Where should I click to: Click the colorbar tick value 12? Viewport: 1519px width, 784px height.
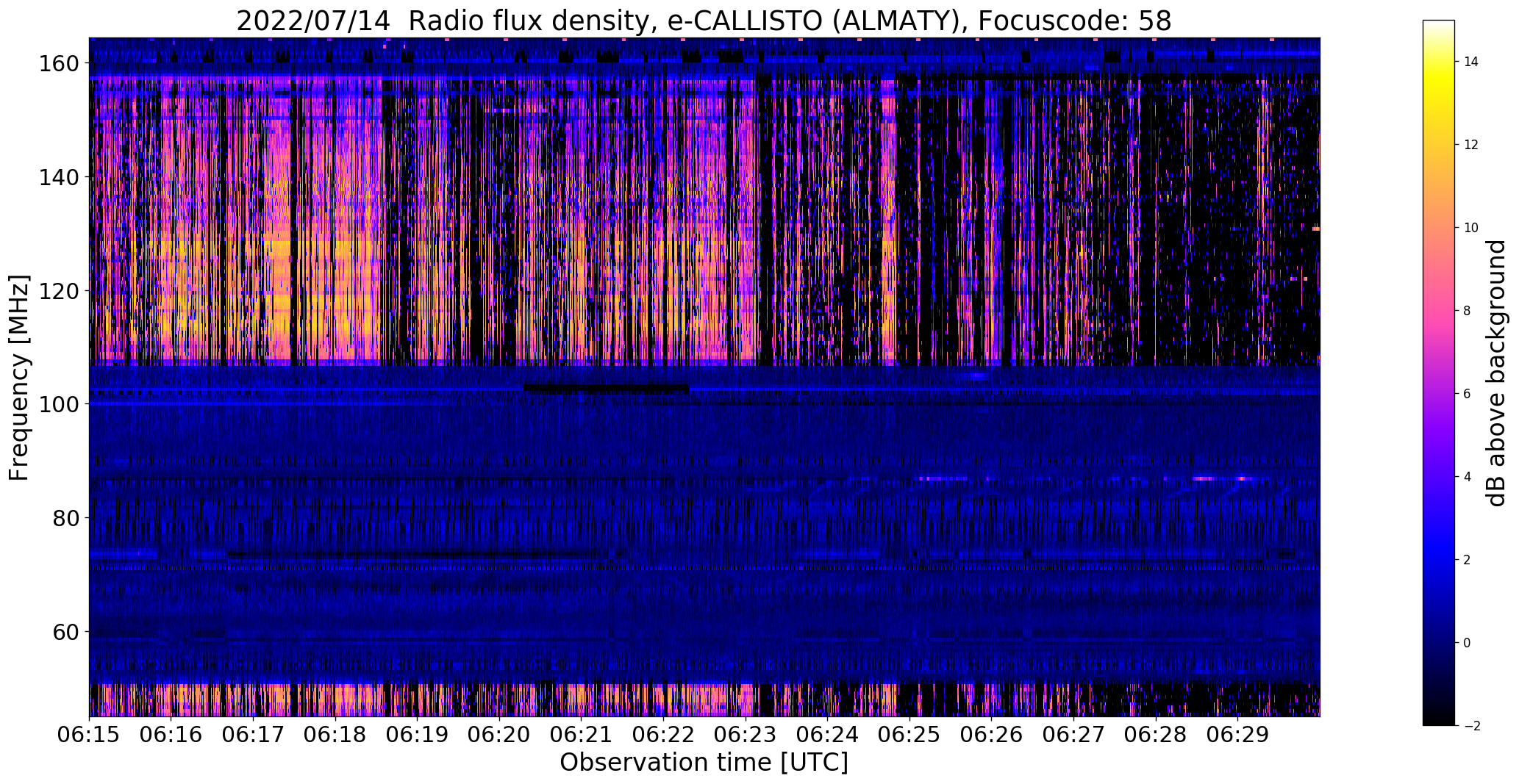coord(1471,145)
